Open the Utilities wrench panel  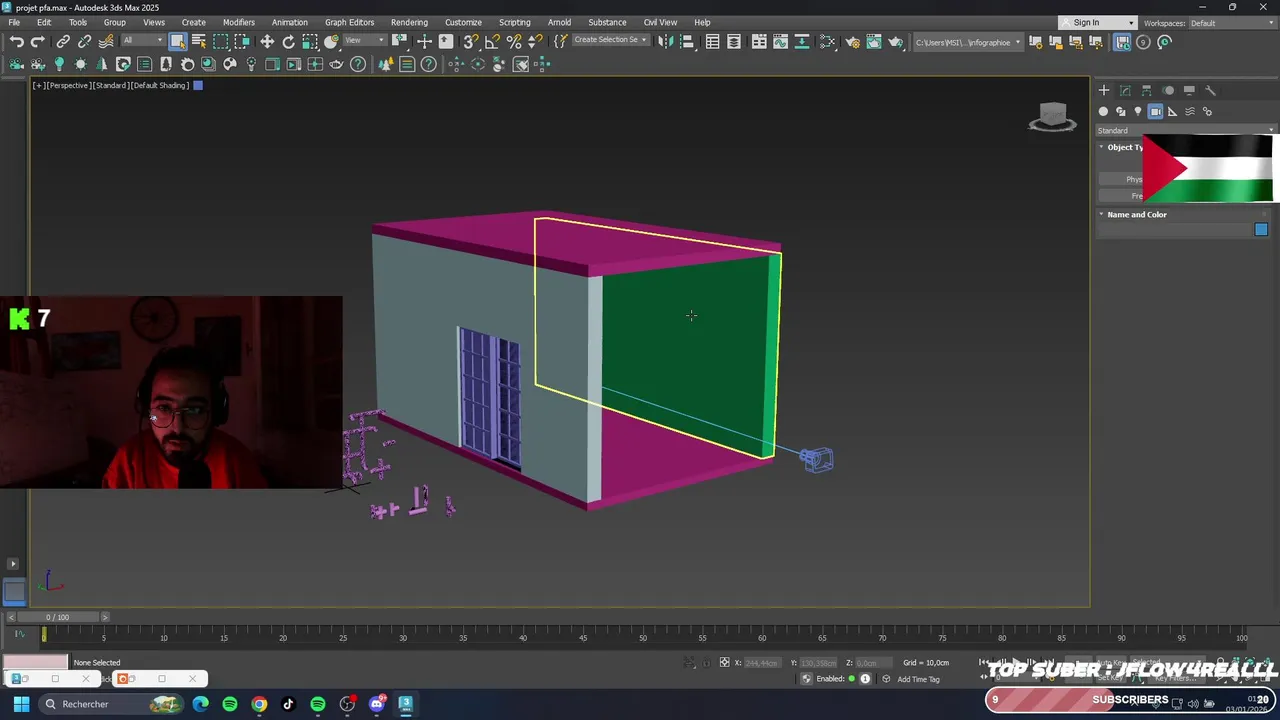1210,90
